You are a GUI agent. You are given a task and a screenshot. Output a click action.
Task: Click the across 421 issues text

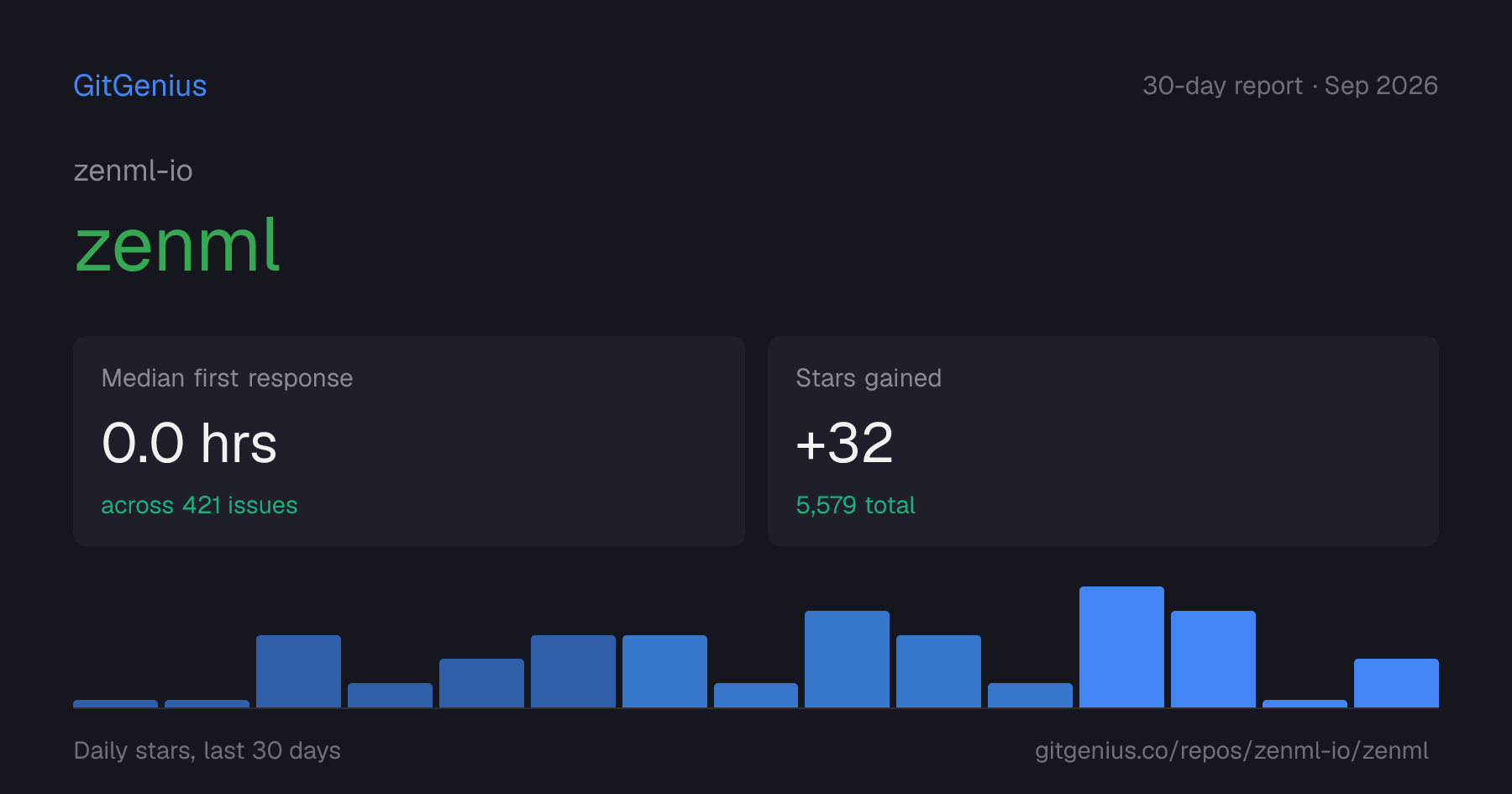click(199, 505)
